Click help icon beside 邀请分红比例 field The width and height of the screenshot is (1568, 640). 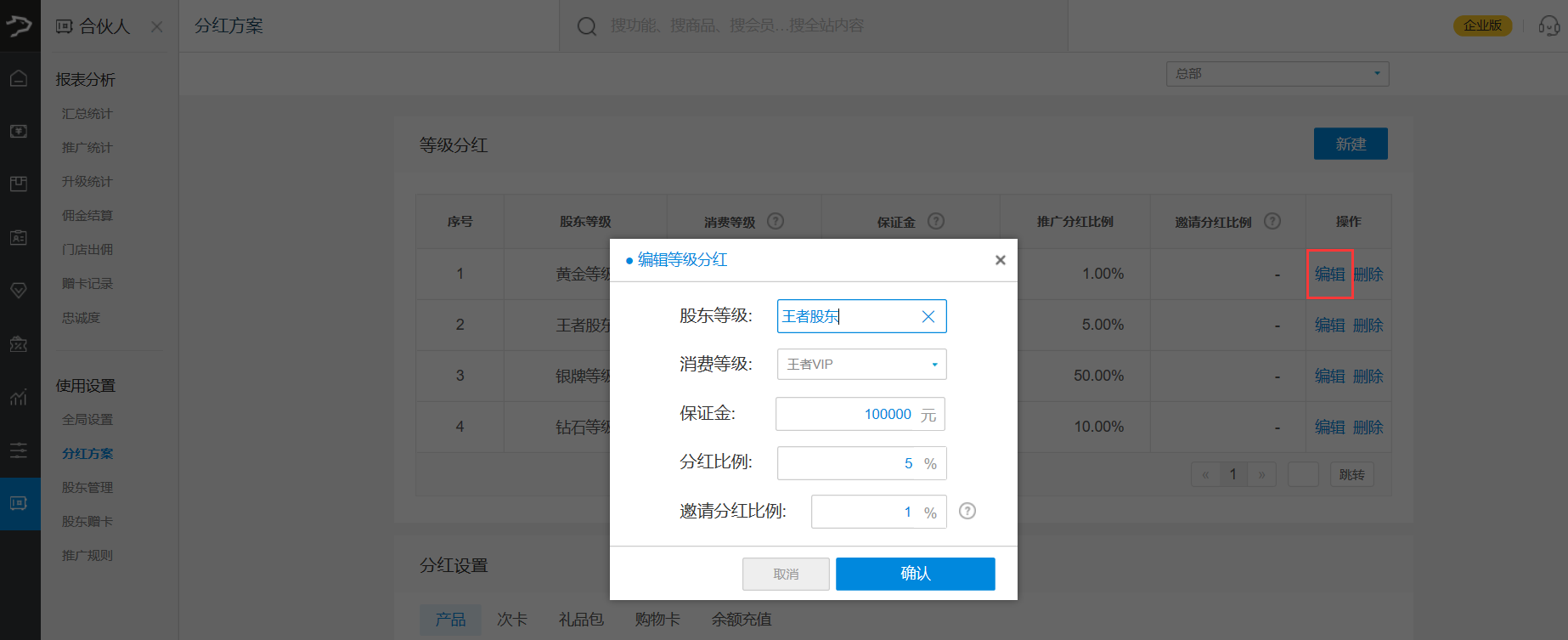point(967,511)
